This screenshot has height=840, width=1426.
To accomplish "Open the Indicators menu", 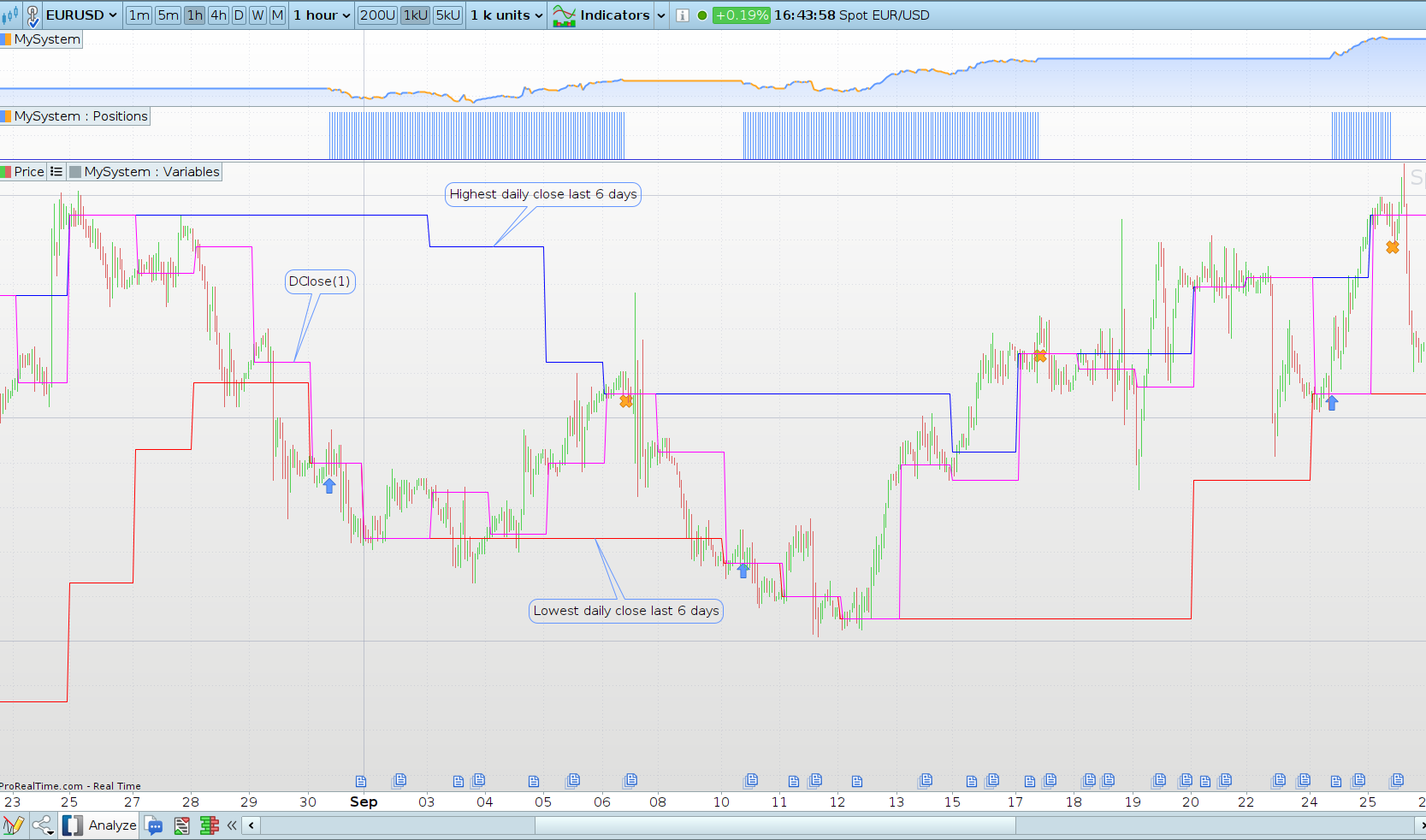I will tap(615, 15).
